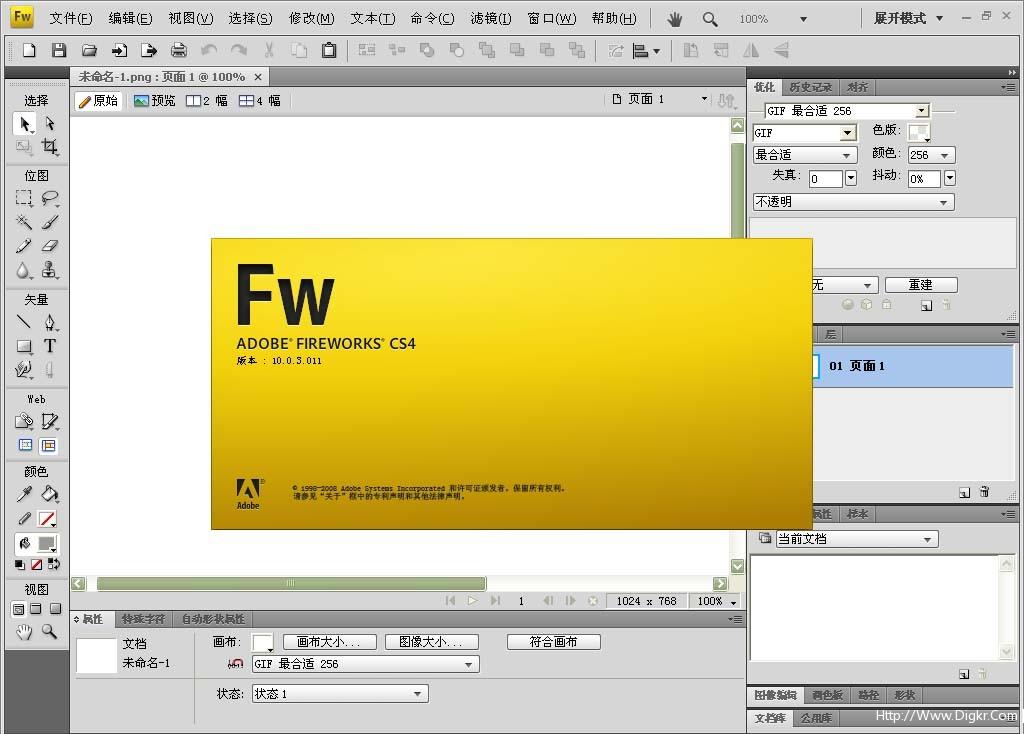Image resolution: width=1024 pixels, height=734 pixels.
Task: Open the 滤镜(I) menu
Action: 491,18
